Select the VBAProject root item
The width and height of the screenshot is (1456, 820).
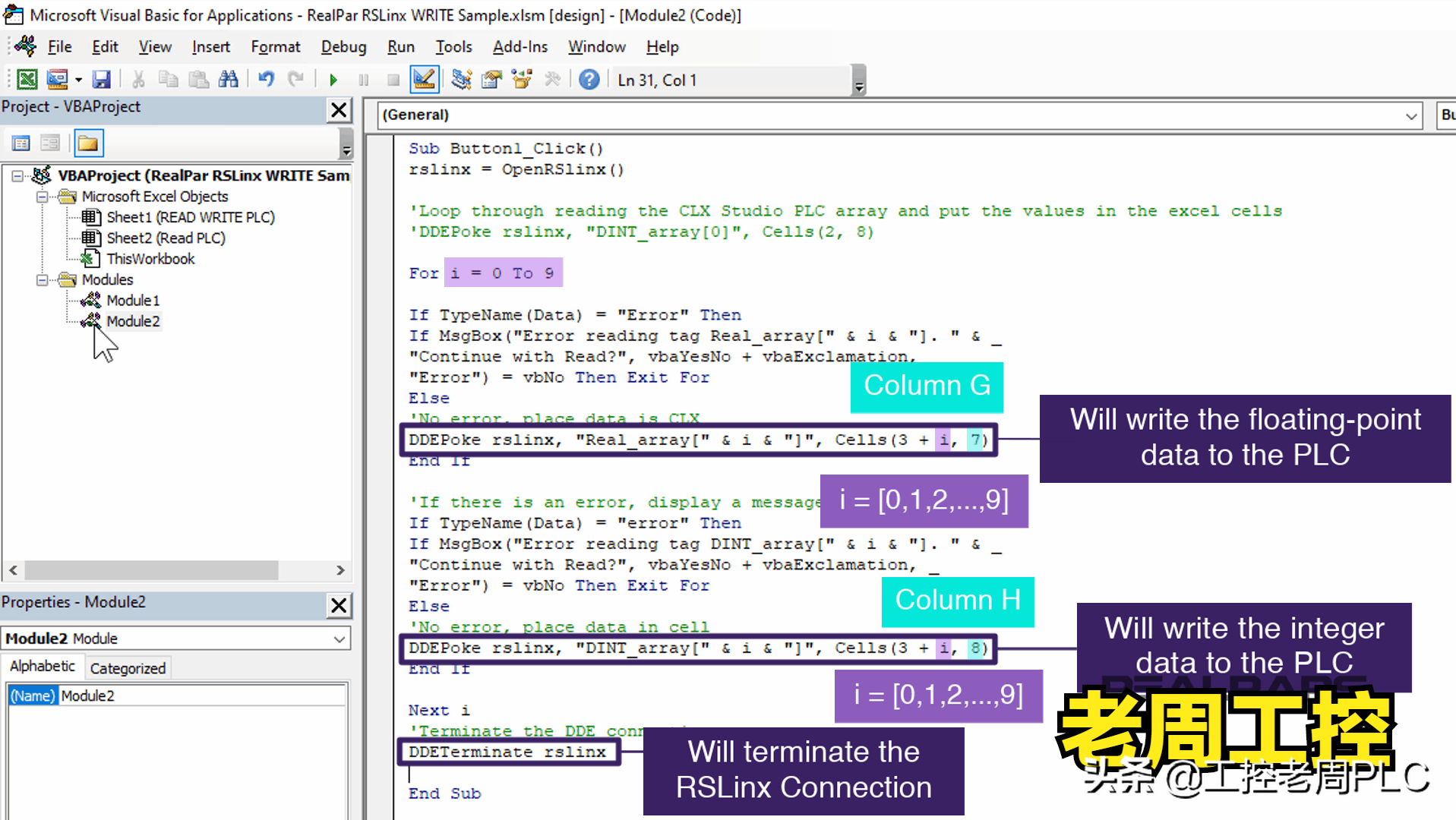204,175
